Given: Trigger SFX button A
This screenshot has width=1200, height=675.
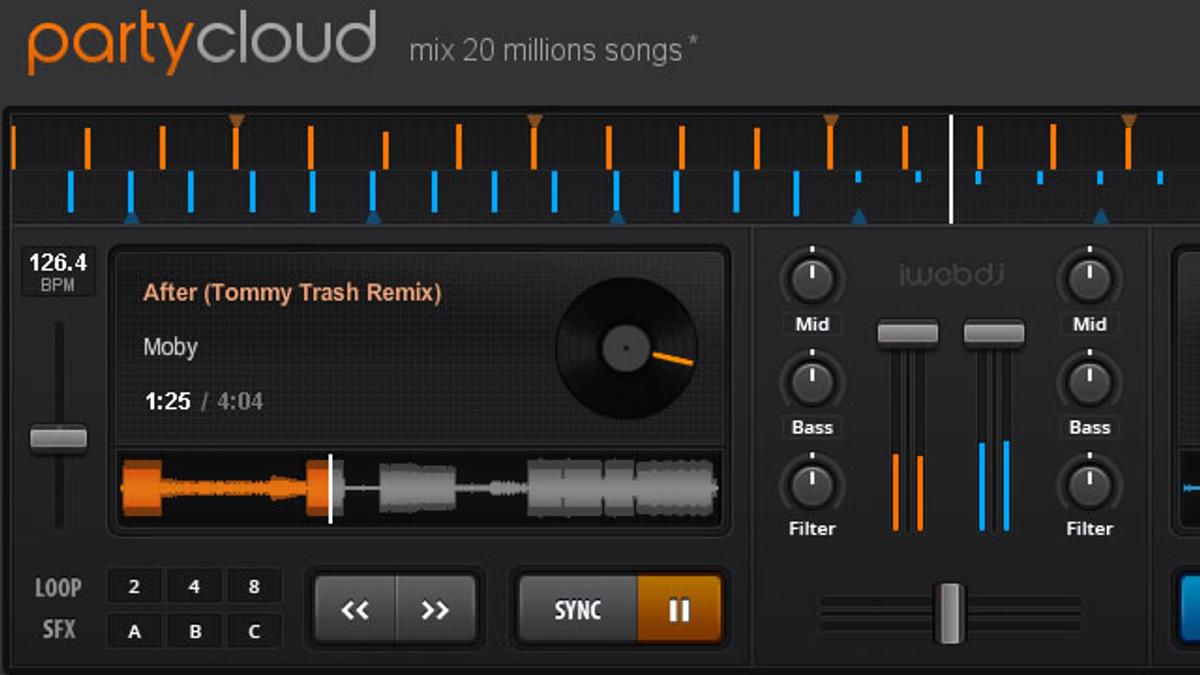Looking at the screenshot, I should (135, 631).
